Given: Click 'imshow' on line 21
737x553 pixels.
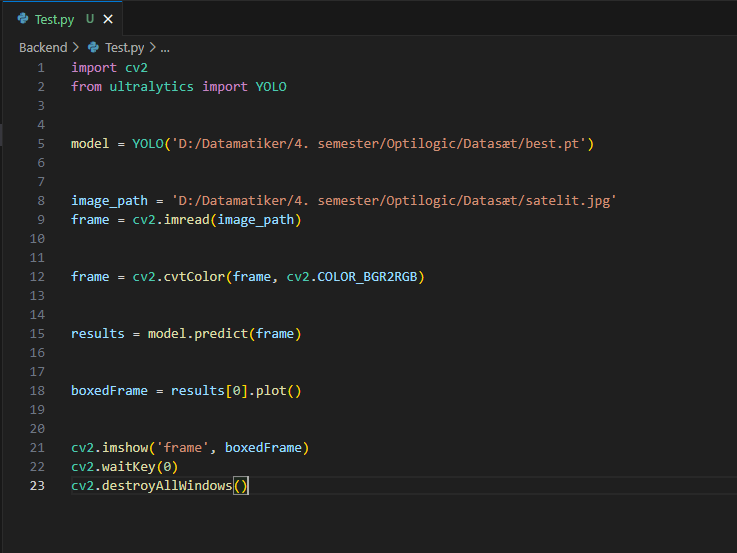Looking at the screenshot, I should pos(125,448).
